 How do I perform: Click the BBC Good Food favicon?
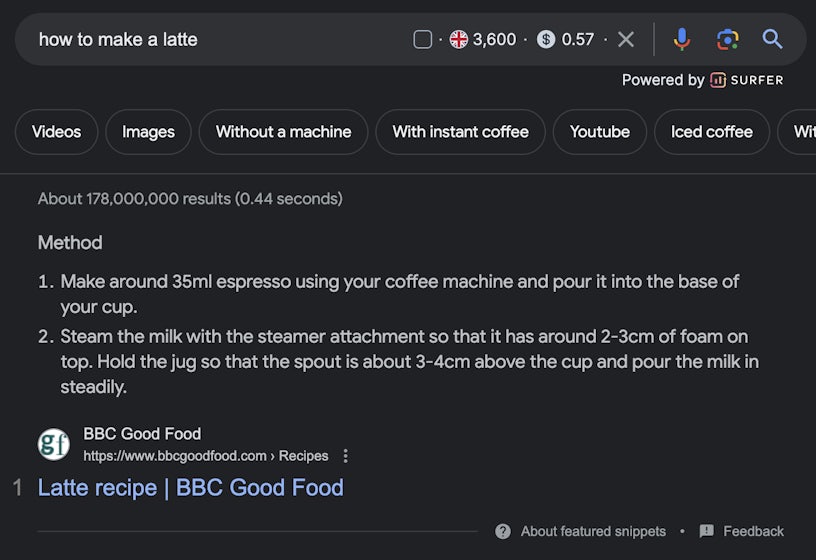coord(54,444)
